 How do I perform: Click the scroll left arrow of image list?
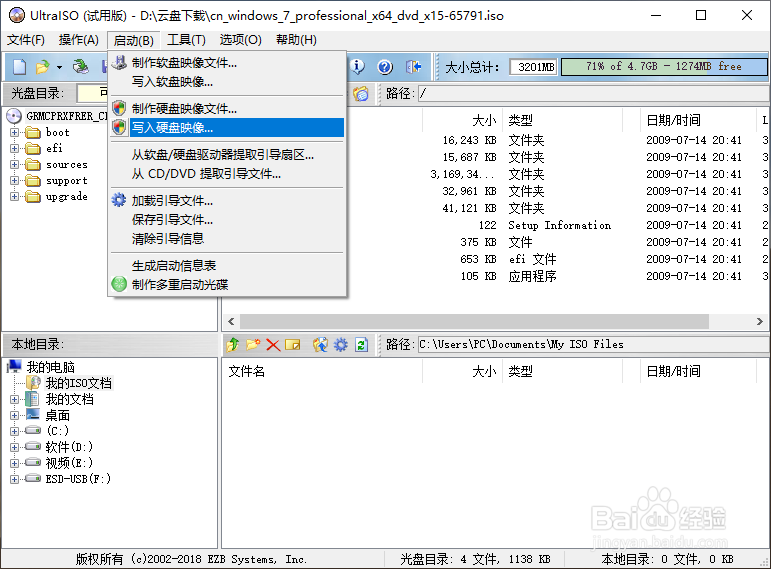point(231,321)
